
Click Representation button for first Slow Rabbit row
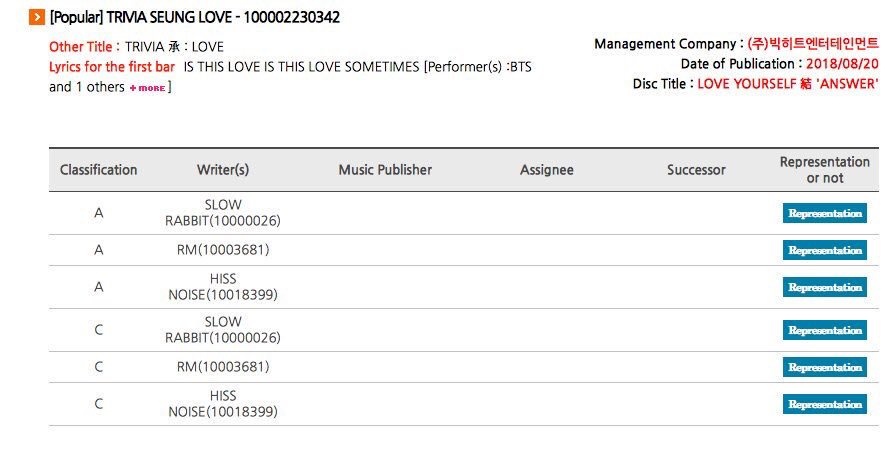[824, 213]
